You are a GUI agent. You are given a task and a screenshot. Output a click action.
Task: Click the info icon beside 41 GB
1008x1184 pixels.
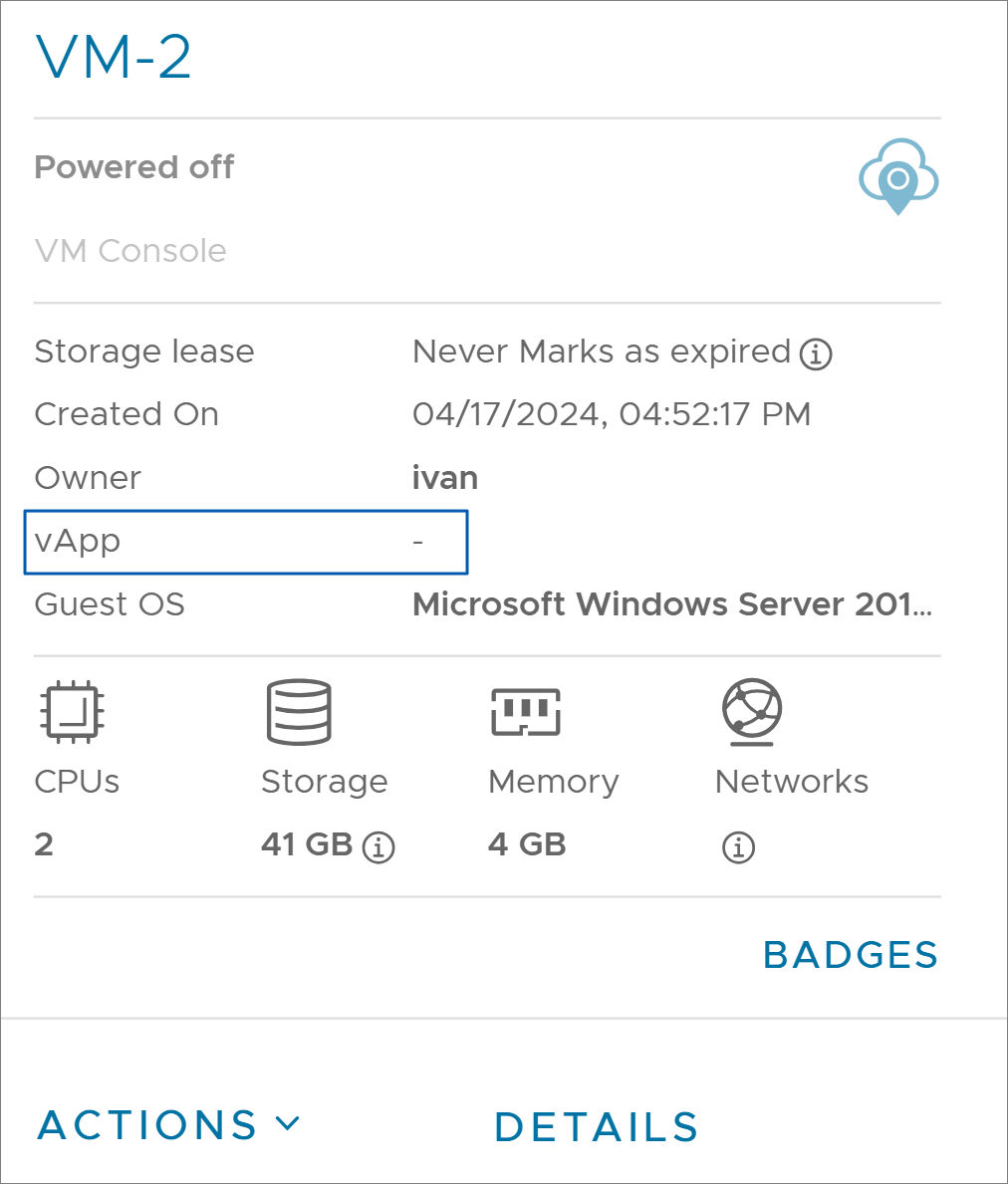coord(378,846)
